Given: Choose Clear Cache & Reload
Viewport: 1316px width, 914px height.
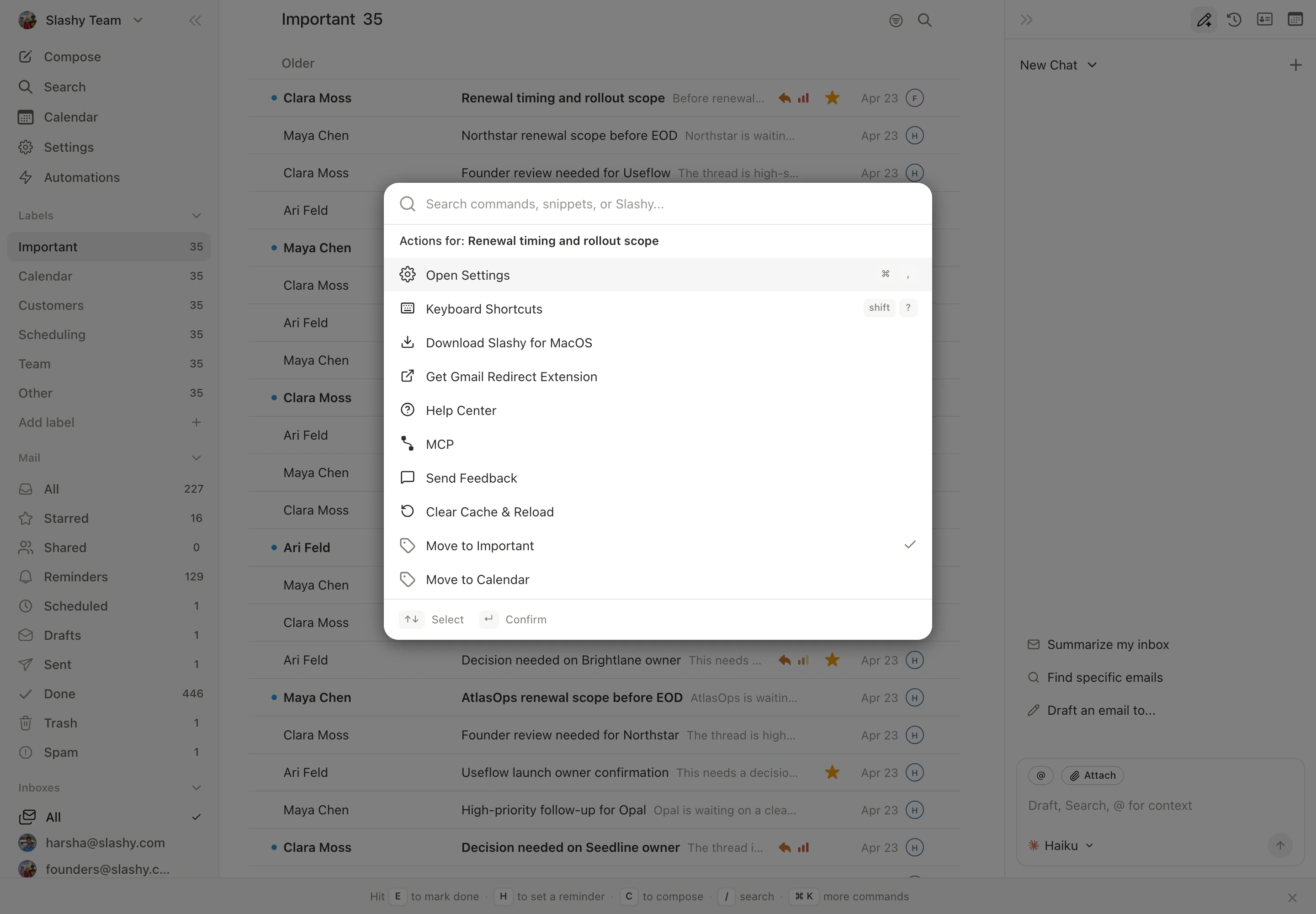Looking at the screenshot, I should [658, 511].
